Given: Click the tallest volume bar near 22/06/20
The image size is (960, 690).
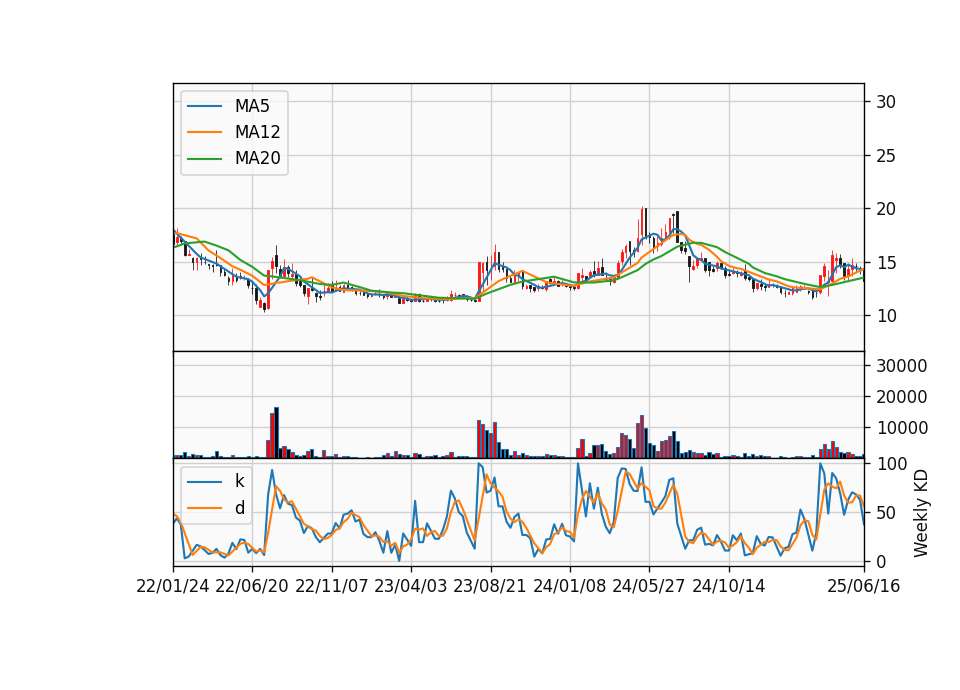Looking at the screenshot, I should (x=277, y=432).
